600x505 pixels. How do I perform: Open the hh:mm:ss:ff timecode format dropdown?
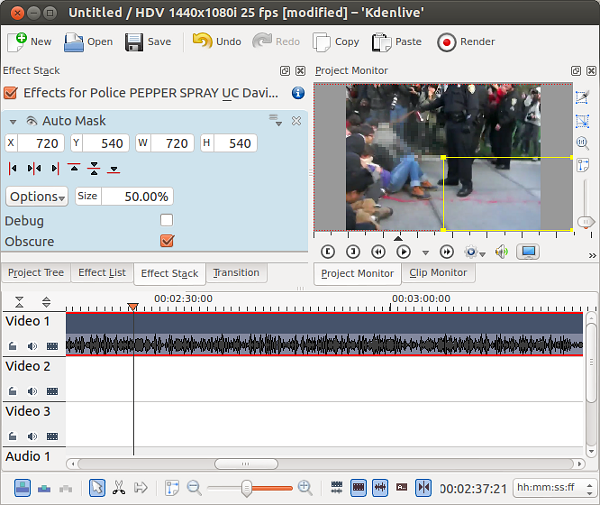[x=554, y=488]
